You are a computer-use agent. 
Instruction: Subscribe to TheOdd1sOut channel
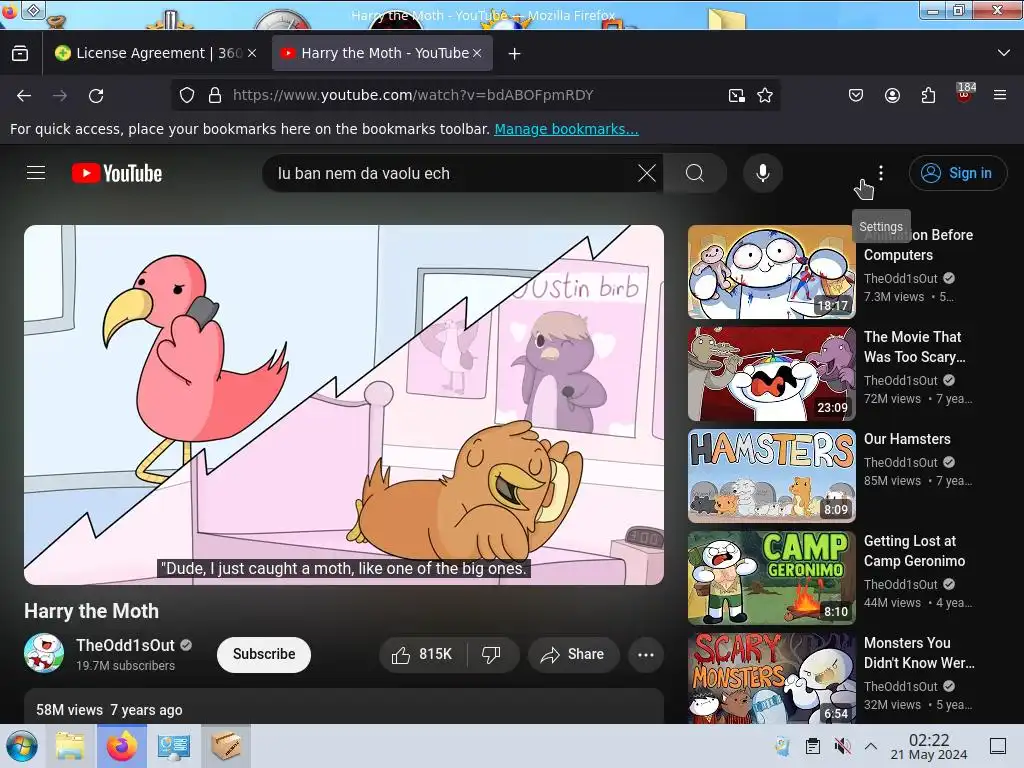coord(264,654)
